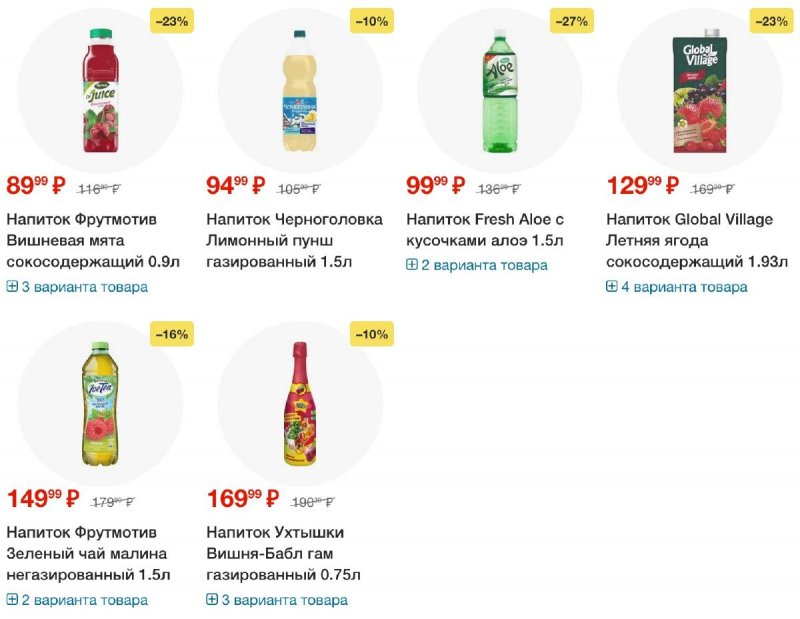Click the plus icon under Ухтышки drink
Viewport: 800px width, 619px height.
pos(212,599)
